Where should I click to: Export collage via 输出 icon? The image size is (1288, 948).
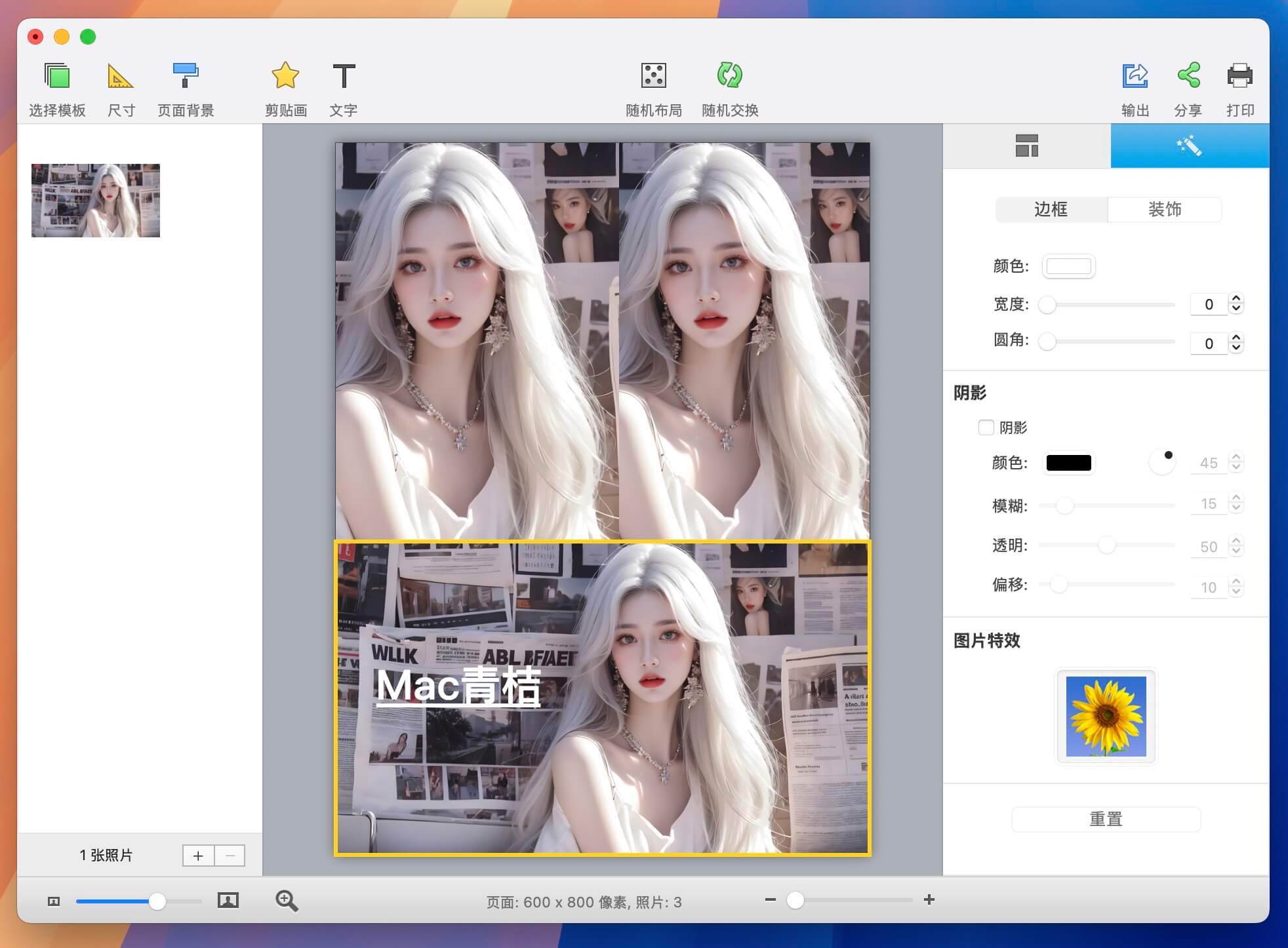[x=1135, y=77]
